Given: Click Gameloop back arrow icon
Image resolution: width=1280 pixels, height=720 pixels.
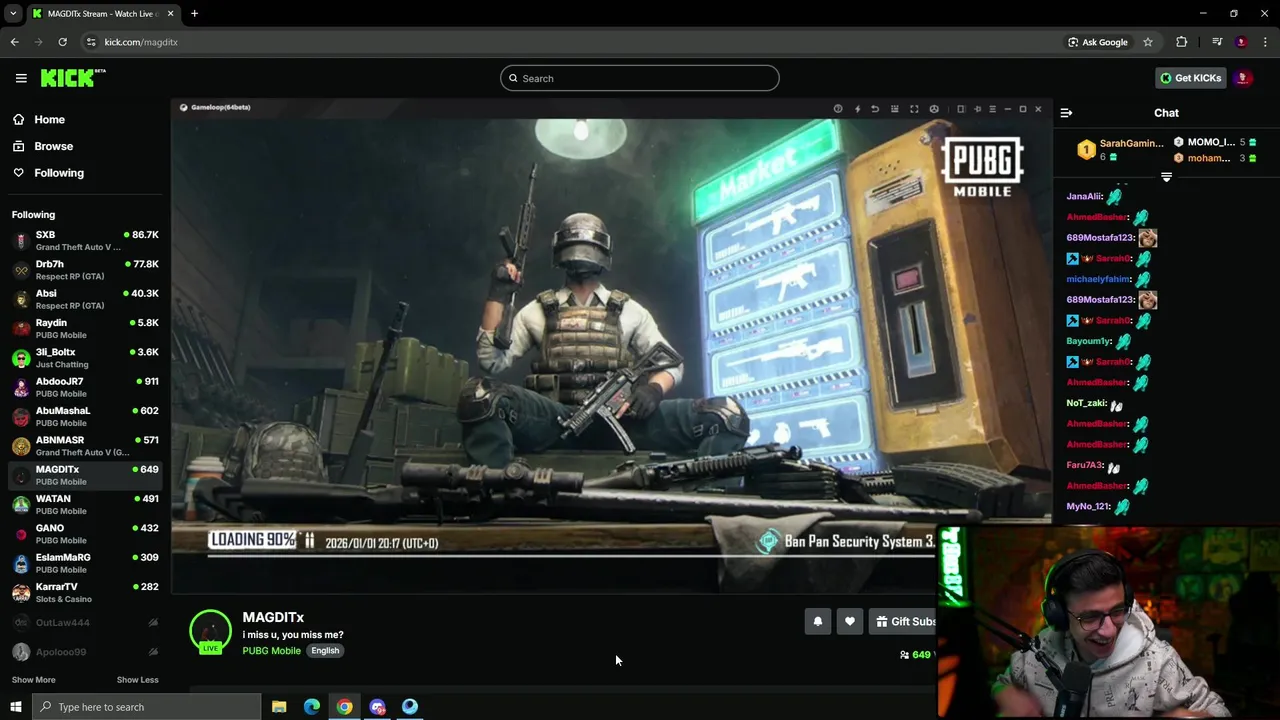Looking at the screenshot, I should [x=875, y=109].
